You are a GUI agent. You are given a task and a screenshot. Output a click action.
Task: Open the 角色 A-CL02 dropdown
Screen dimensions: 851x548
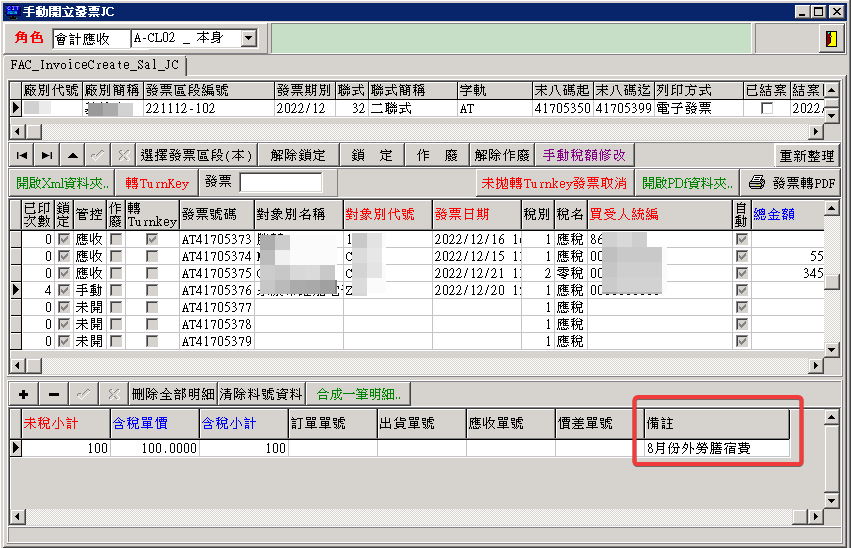(248, 39)
